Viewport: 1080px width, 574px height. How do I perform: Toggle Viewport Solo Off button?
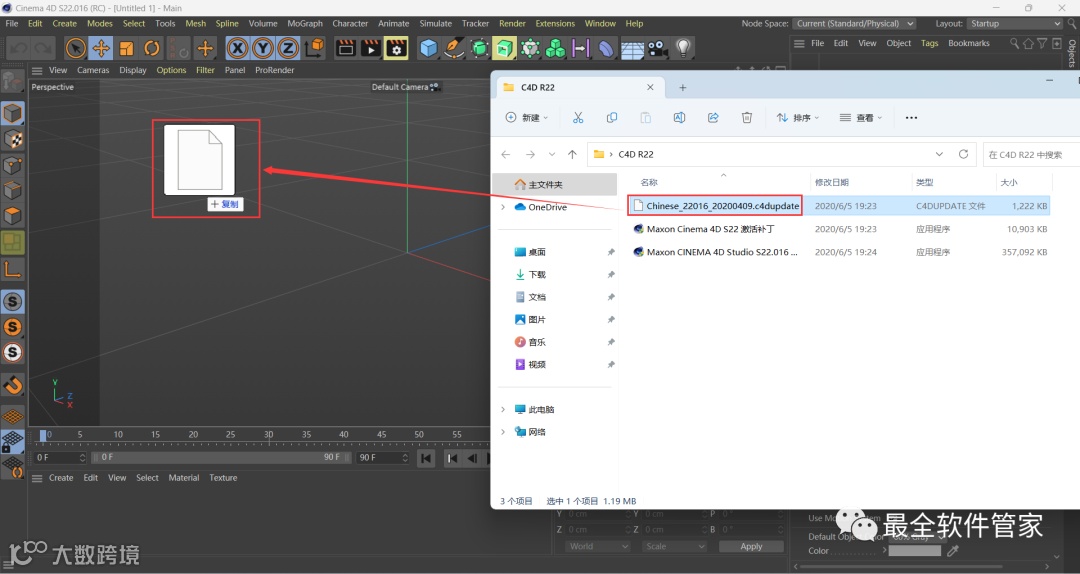(12, 302)
